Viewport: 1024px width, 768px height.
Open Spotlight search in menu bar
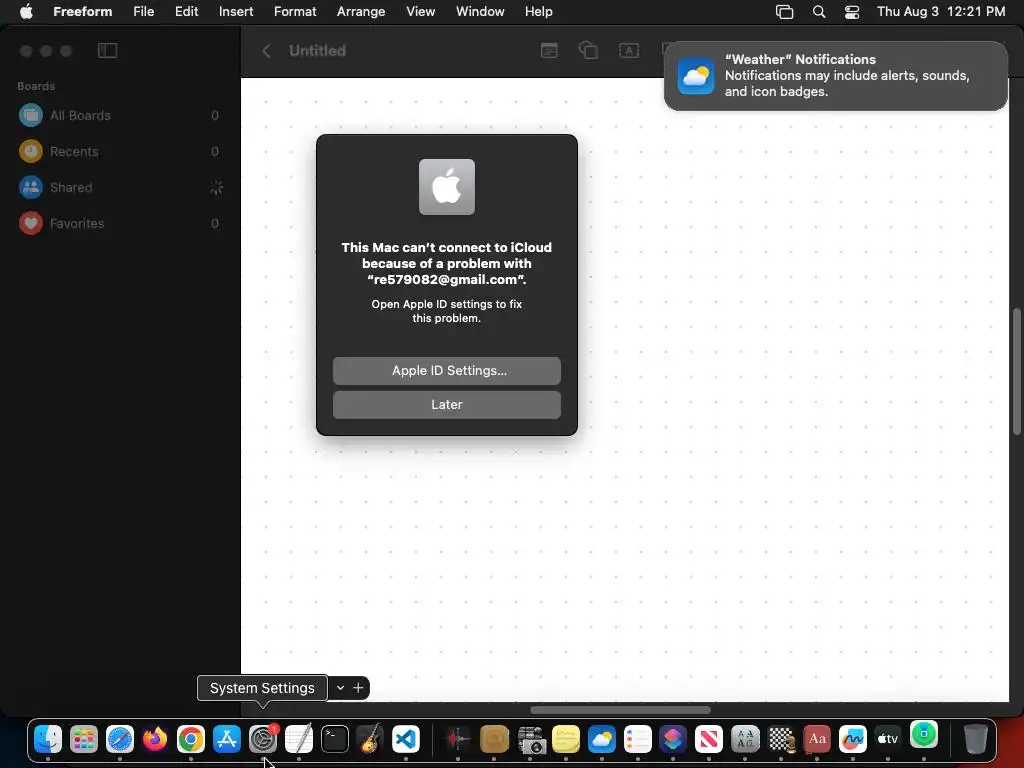coord(819,12)
